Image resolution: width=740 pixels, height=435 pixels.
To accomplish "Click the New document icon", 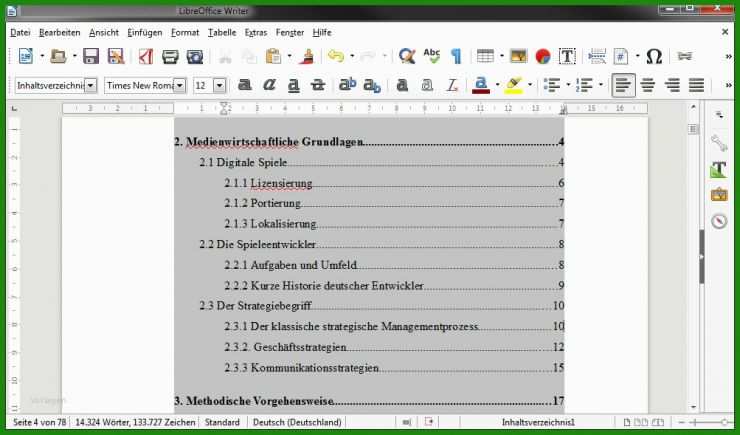I will coord(26,56).
